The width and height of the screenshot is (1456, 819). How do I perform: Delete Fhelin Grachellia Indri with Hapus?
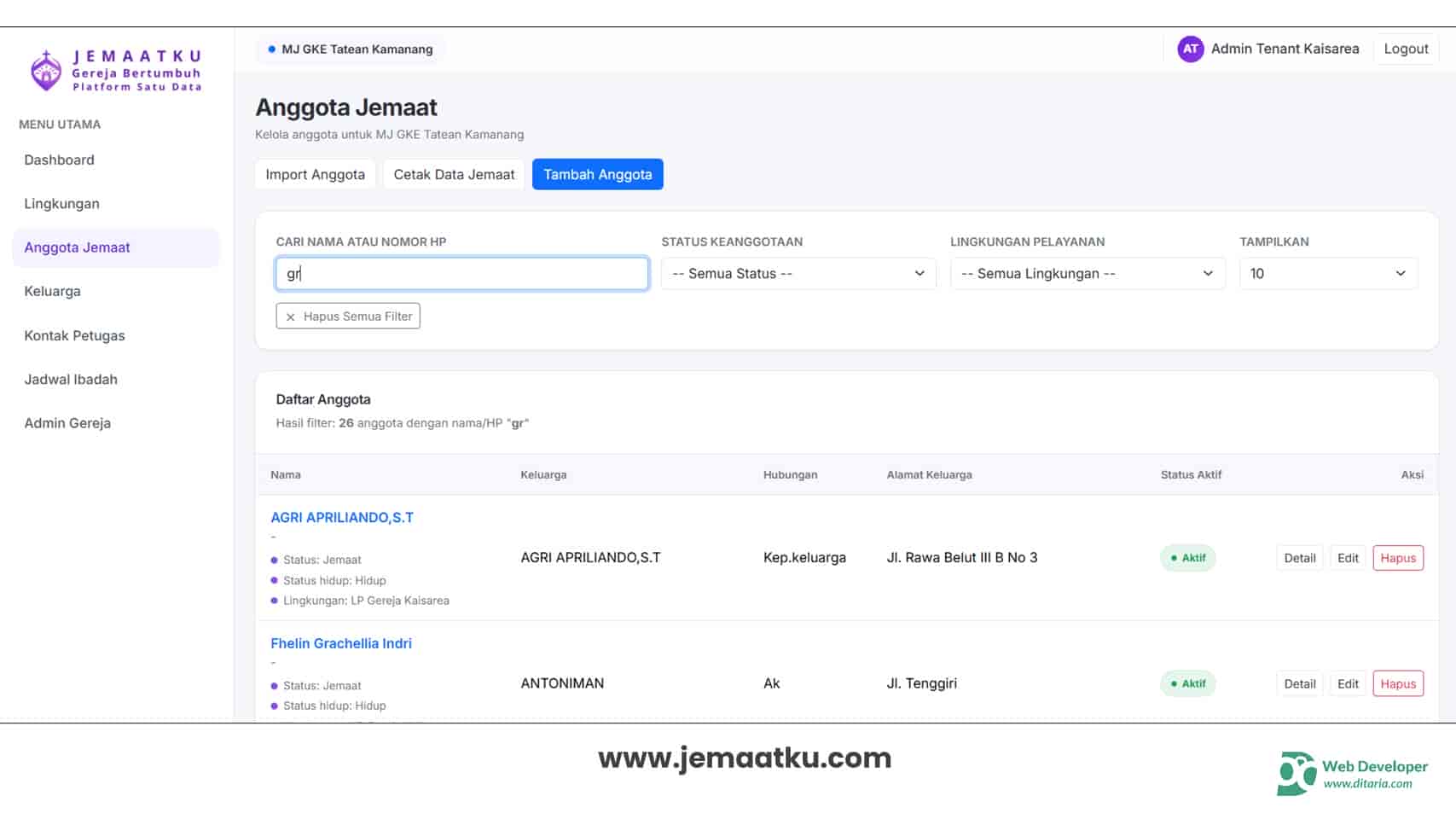pos(1397,684)
